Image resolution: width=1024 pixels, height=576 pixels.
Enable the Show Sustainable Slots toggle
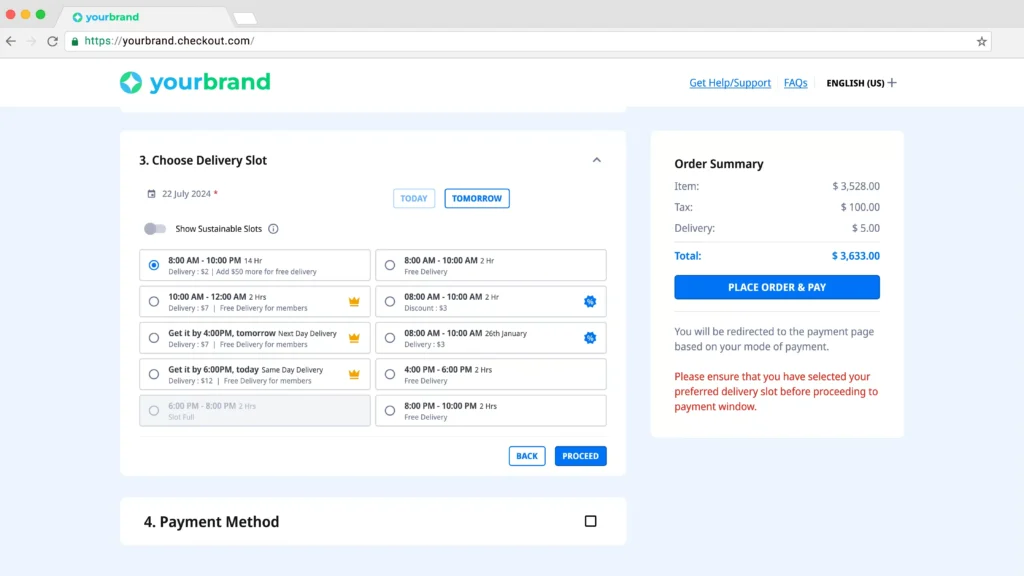click(155, 229)
